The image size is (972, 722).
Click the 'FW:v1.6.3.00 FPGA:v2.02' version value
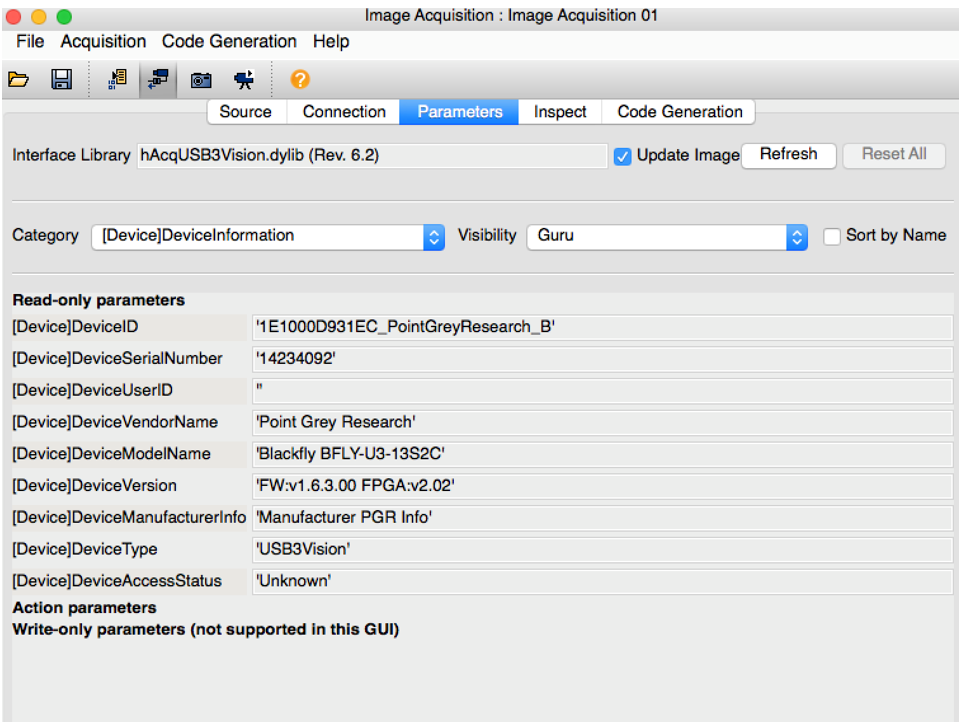(x=603, y=486)
